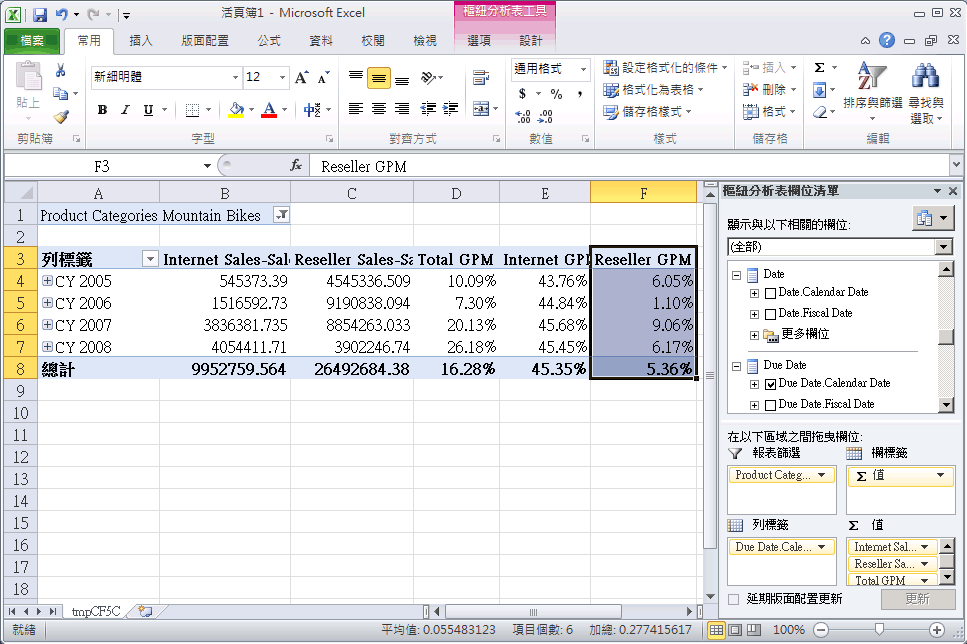Click the Product Categ... report filter field button
967x644 pixels.
point(781,475)
